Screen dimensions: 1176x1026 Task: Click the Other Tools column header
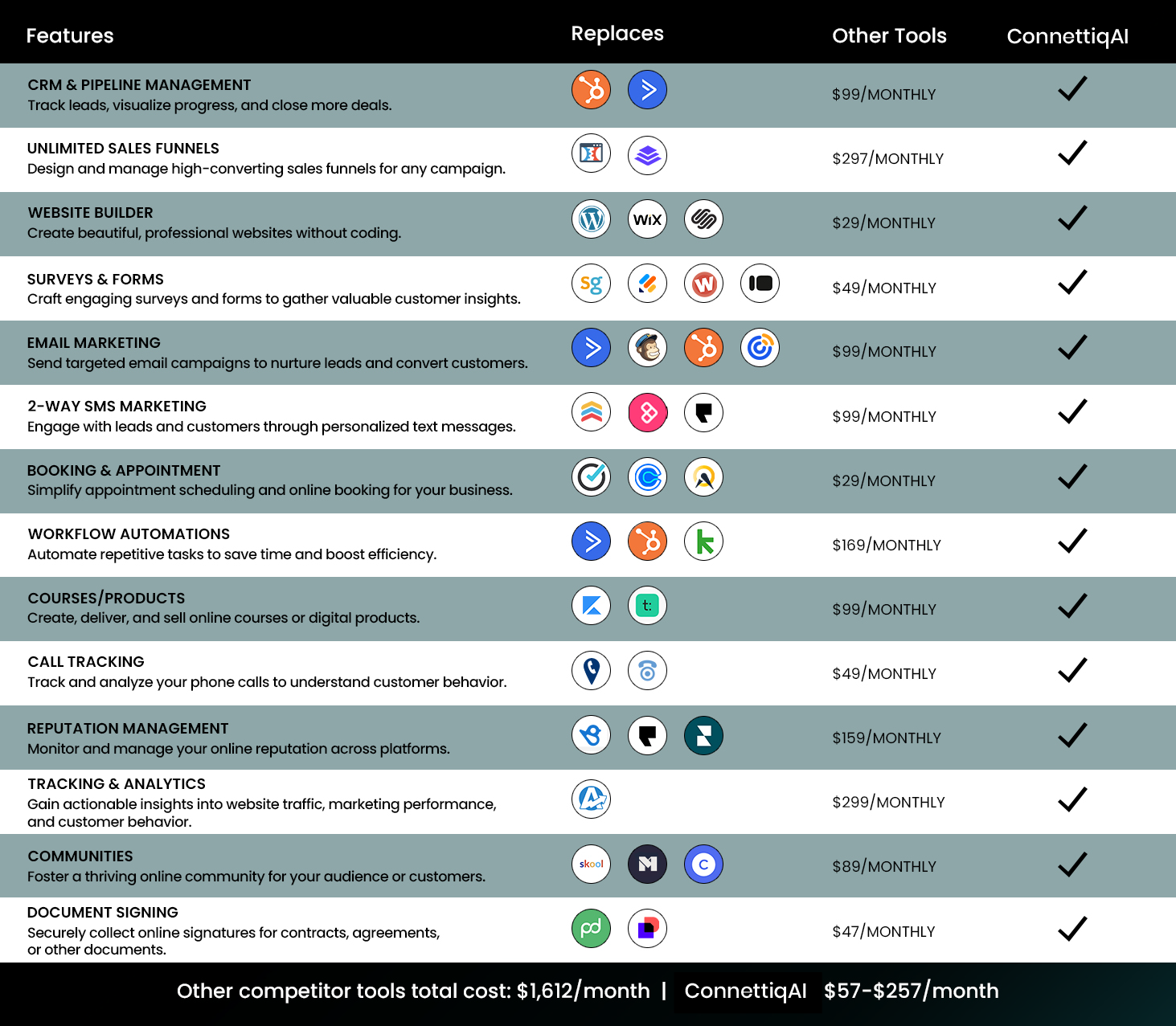click(889, 35)
